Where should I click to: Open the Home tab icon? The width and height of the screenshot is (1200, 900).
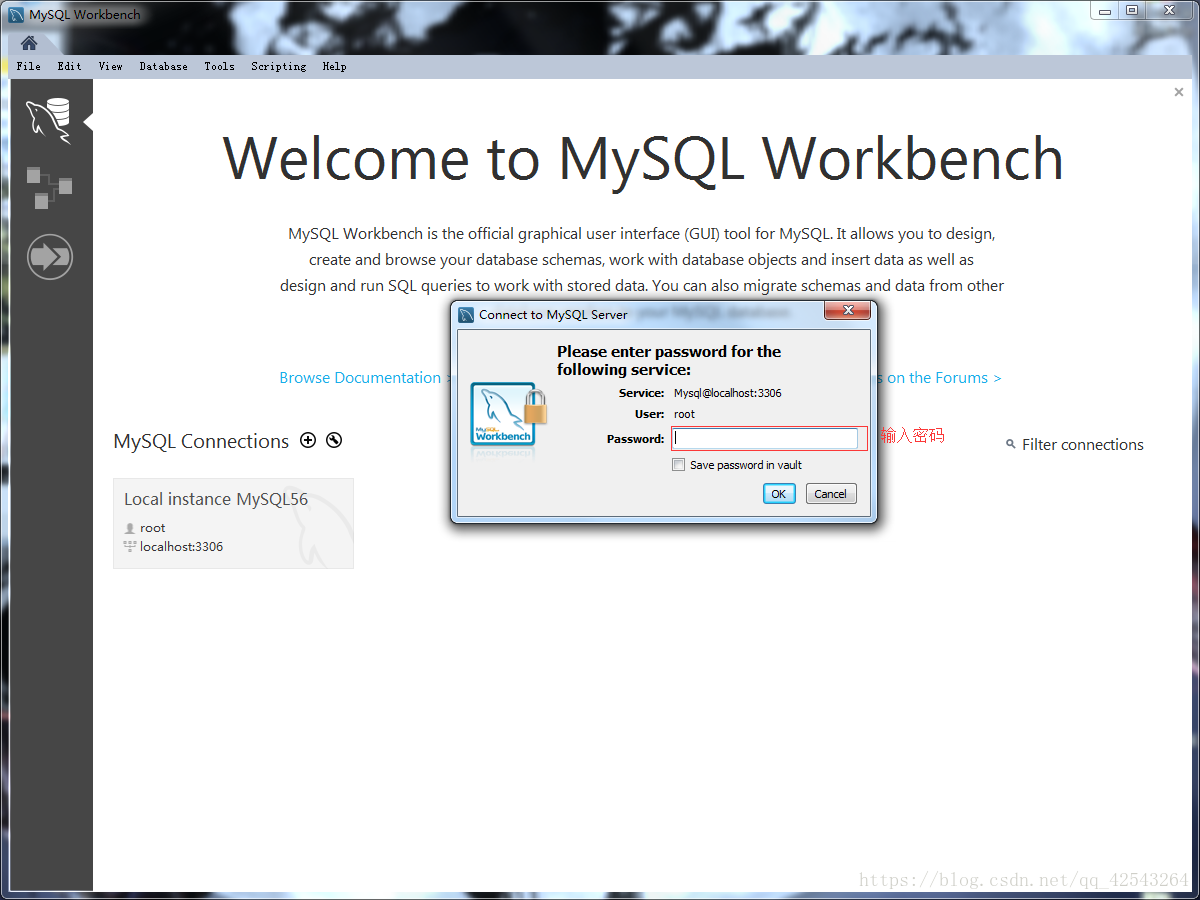tap(29, 43)
